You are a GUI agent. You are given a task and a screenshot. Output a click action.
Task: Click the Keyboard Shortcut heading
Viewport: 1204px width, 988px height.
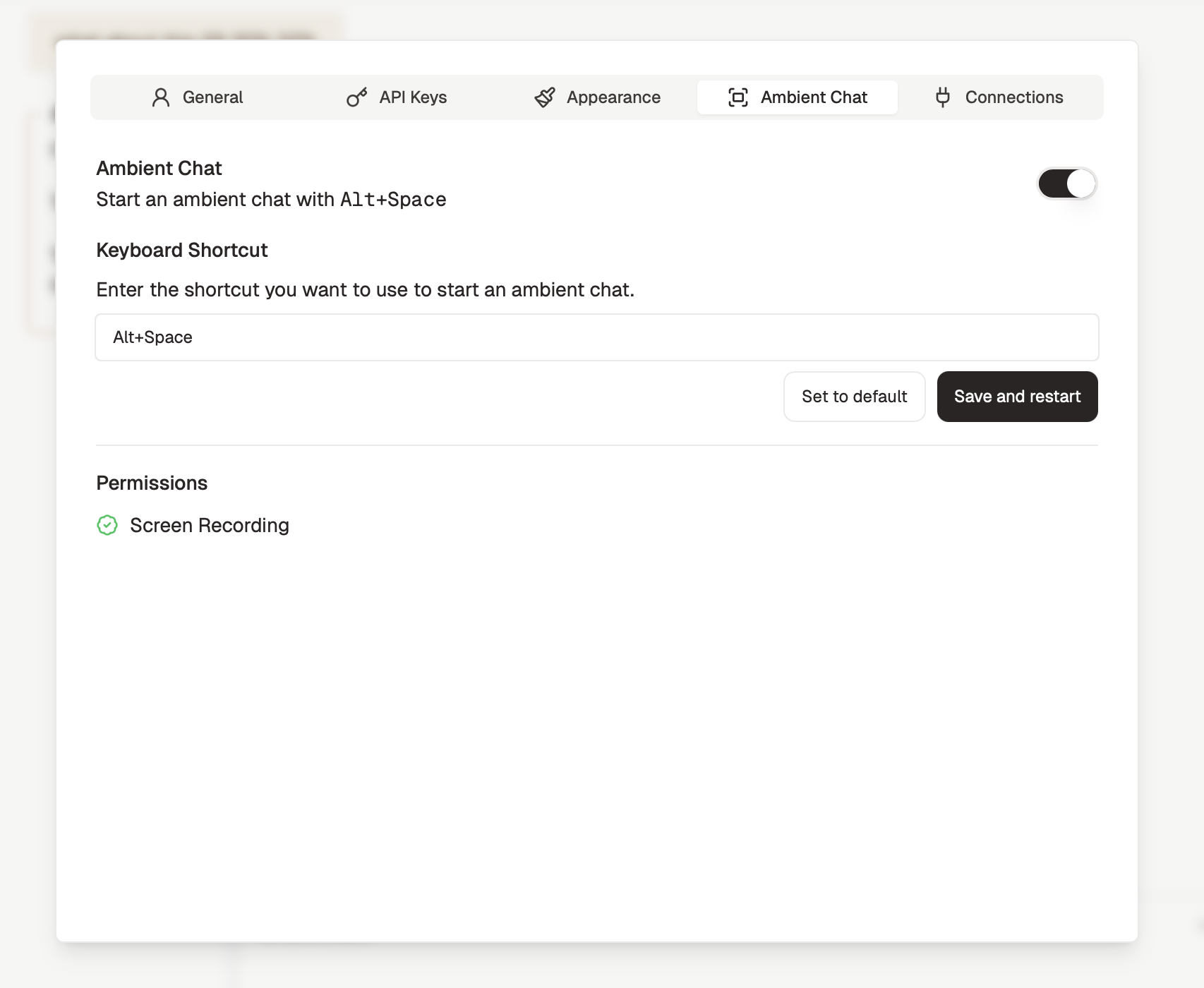(181, 250)
